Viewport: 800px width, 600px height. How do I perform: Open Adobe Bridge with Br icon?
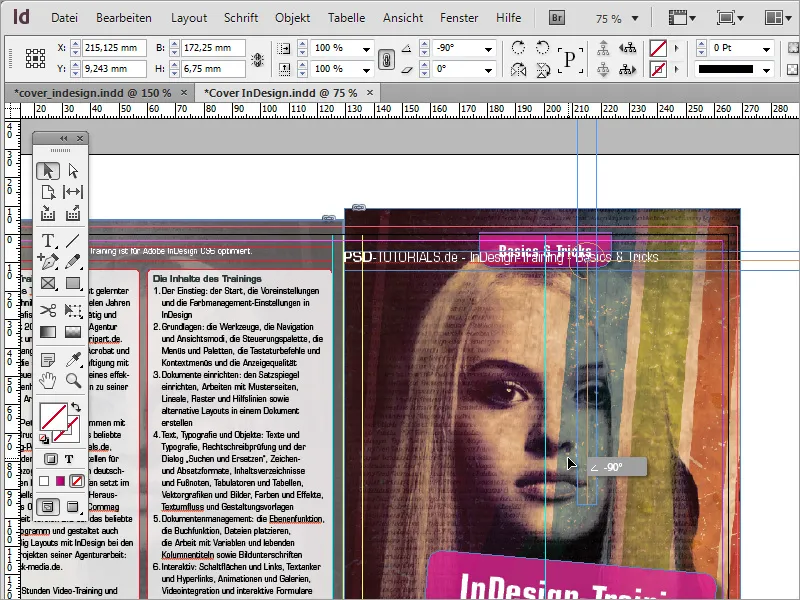point(557,18)
